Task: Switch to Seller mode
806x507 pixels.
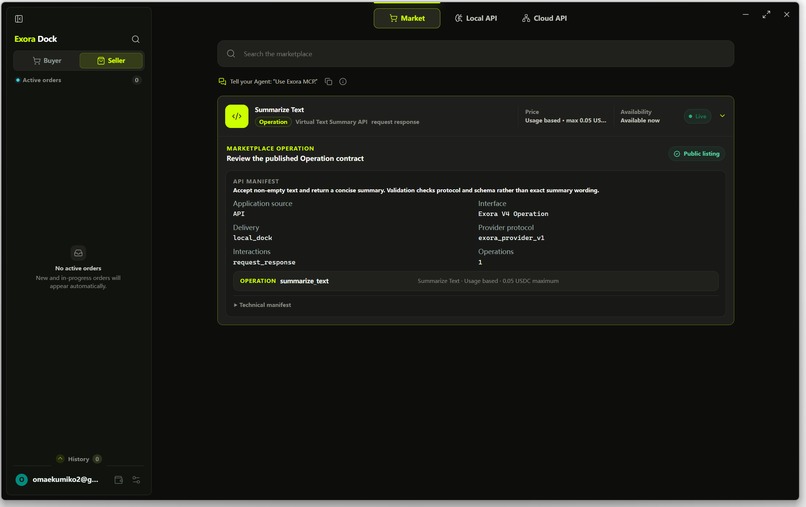Action: [111, 61]
